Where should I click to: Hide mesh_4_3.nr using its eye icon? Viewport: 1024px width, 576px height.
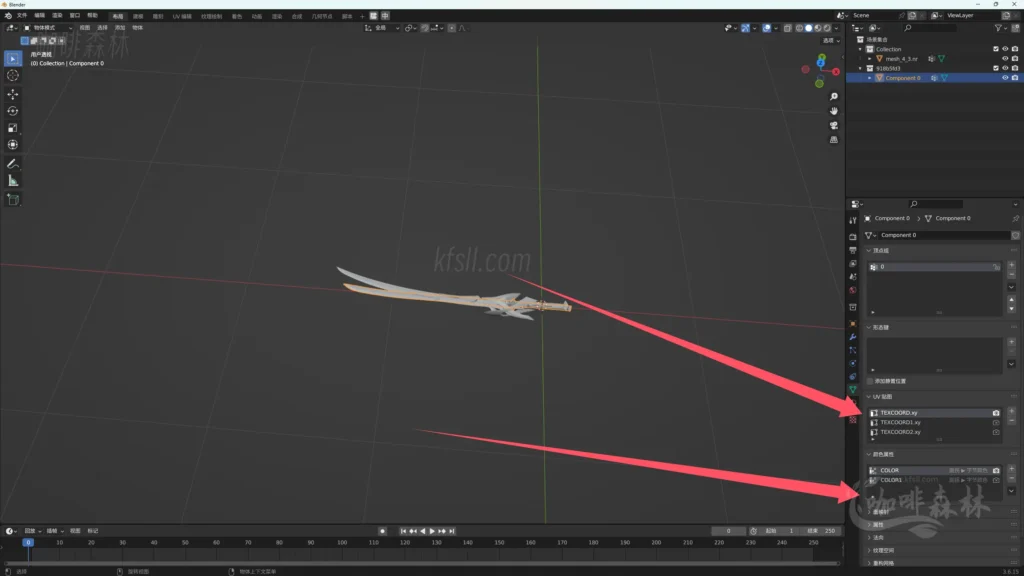[x=1005, y=59]
